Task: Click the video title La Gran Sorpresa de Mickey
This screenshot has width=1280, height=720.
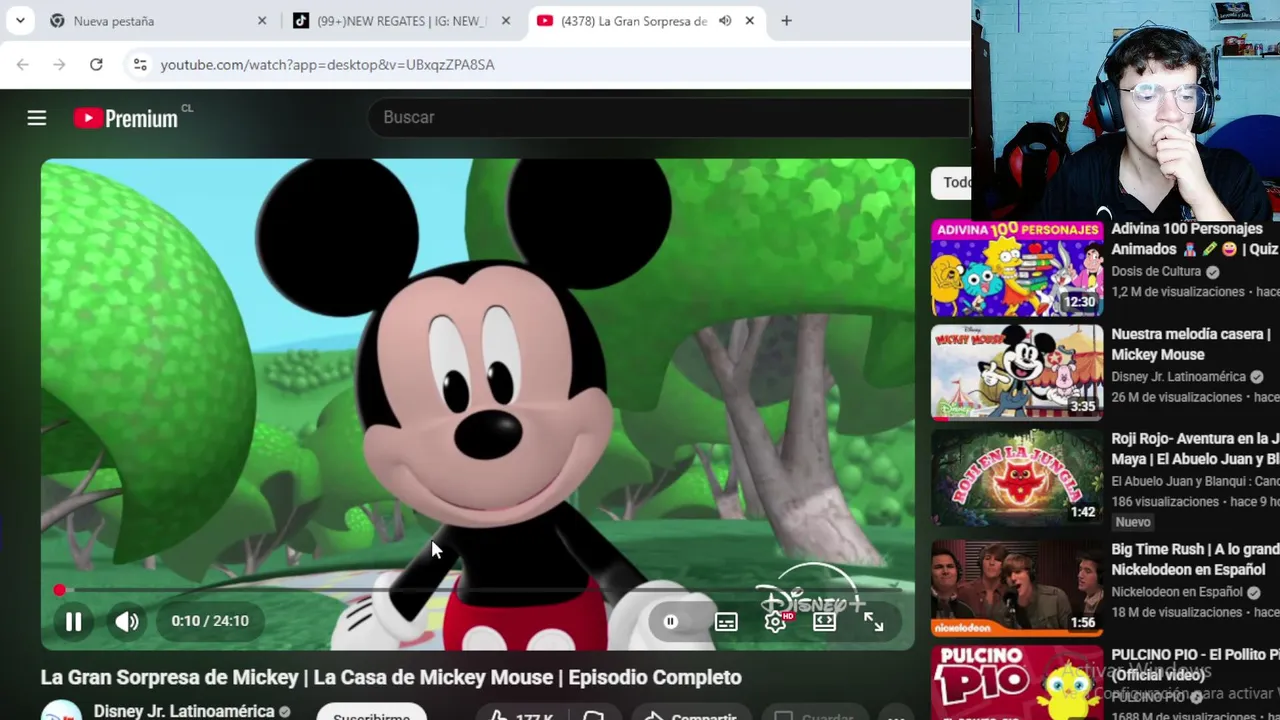Action: tap(391, 677)
